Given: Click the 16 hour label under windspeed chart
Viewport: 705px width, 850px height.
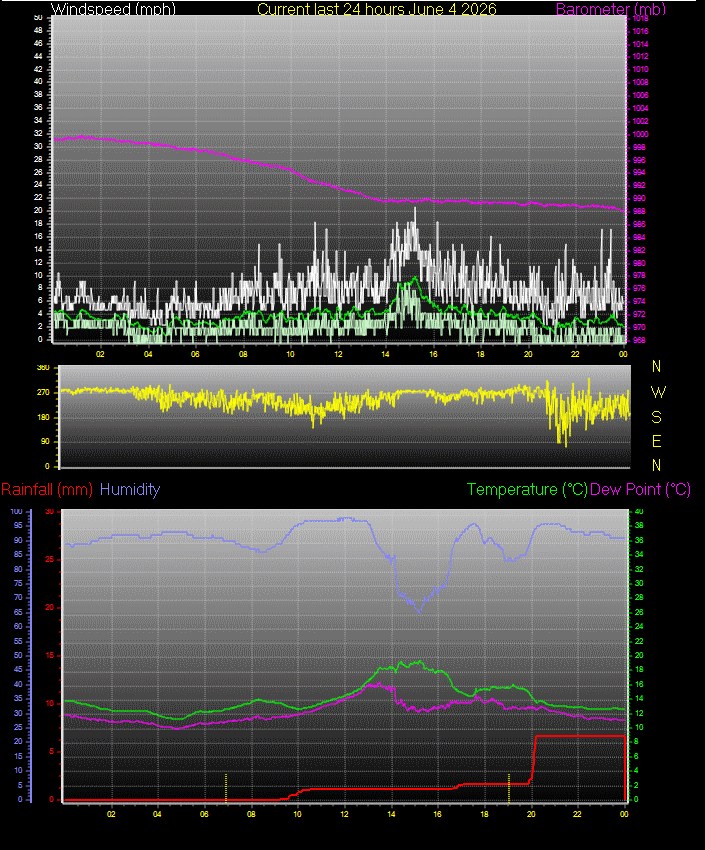Looking at the screenshot, I should (x=433, y=354).
